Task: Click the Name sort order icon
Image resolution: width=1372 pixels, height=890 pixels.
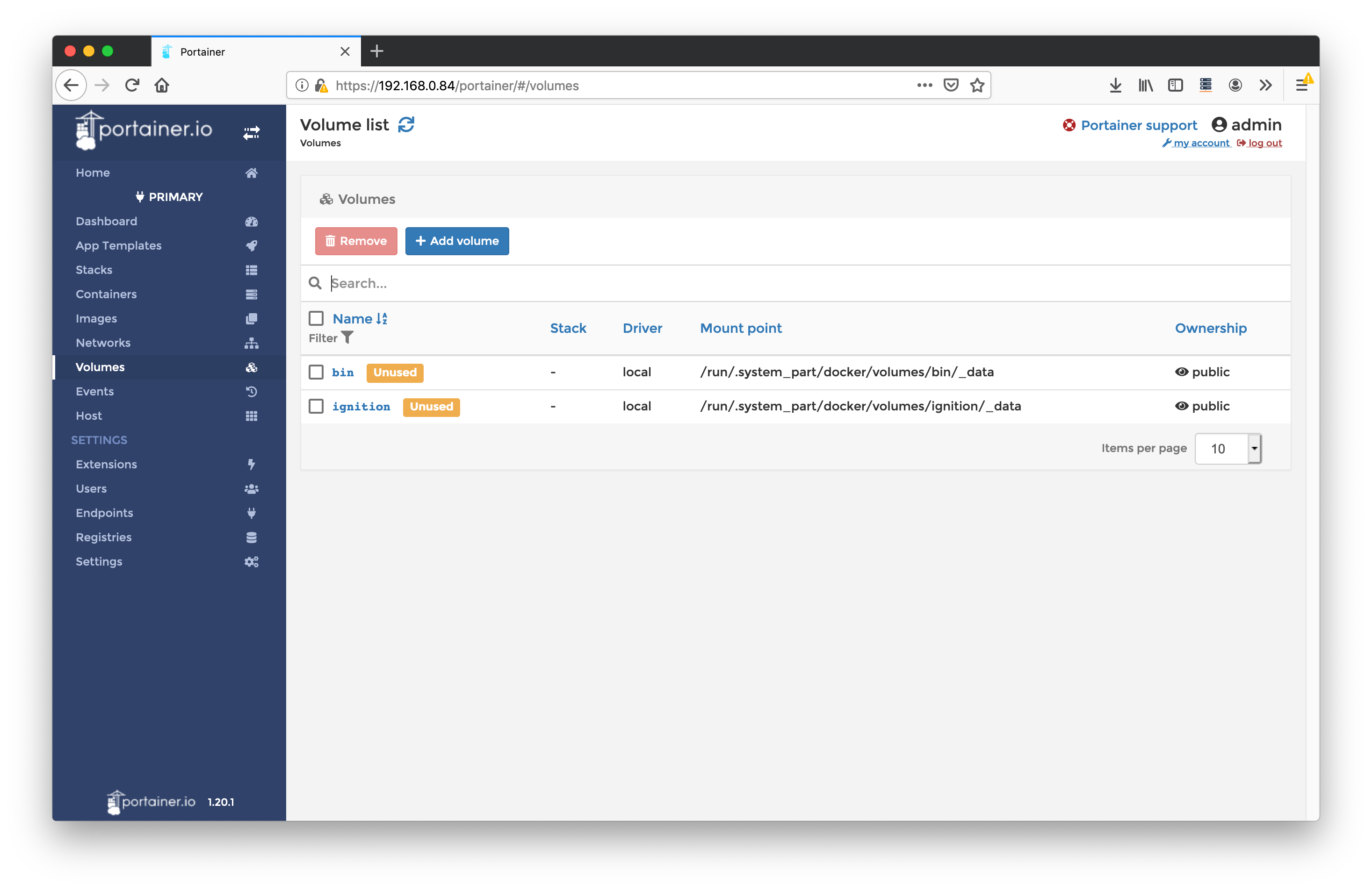Action: pos(382,318)
